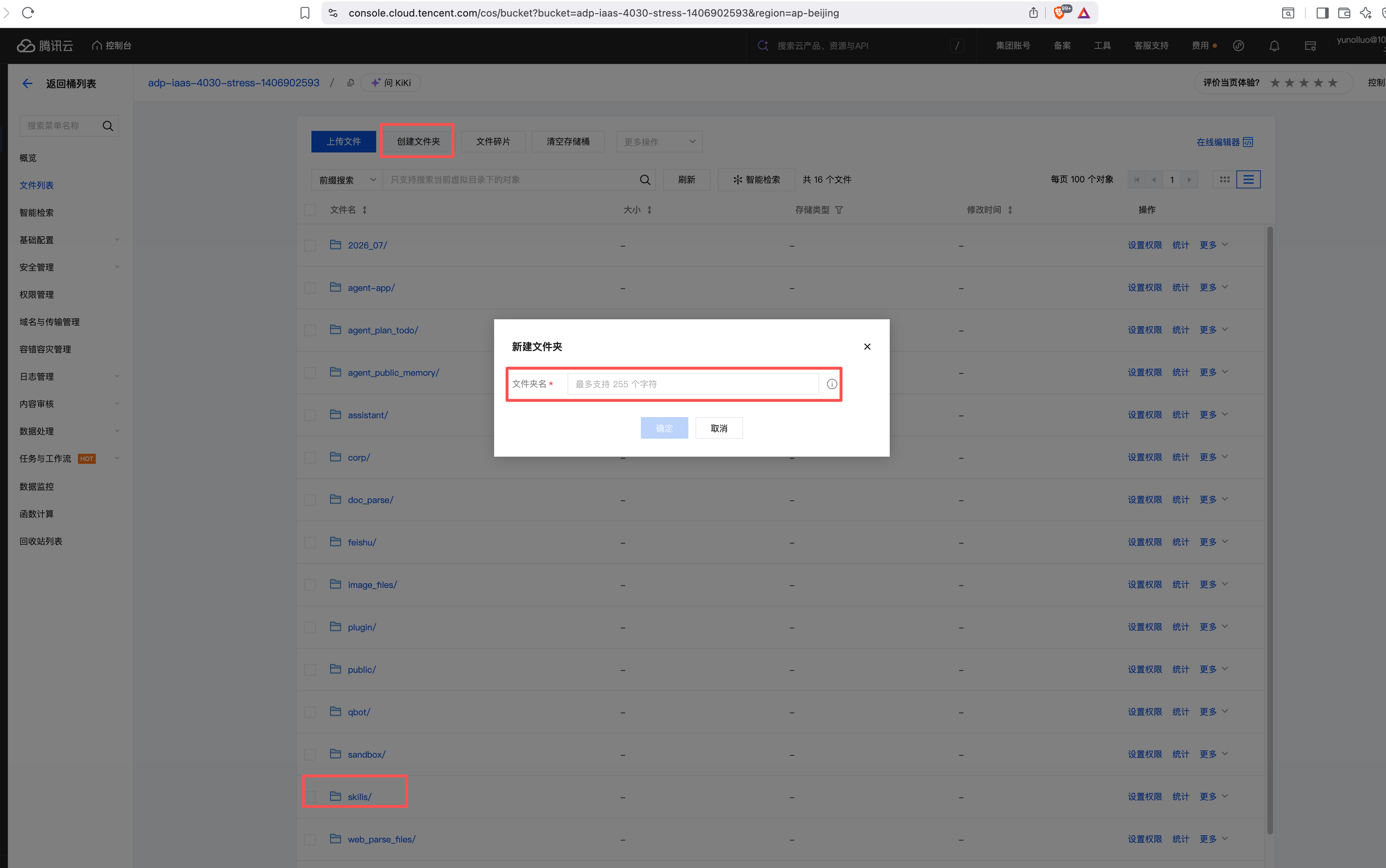
Task: Open the skills/ folder
Action: tap(359, 797)
